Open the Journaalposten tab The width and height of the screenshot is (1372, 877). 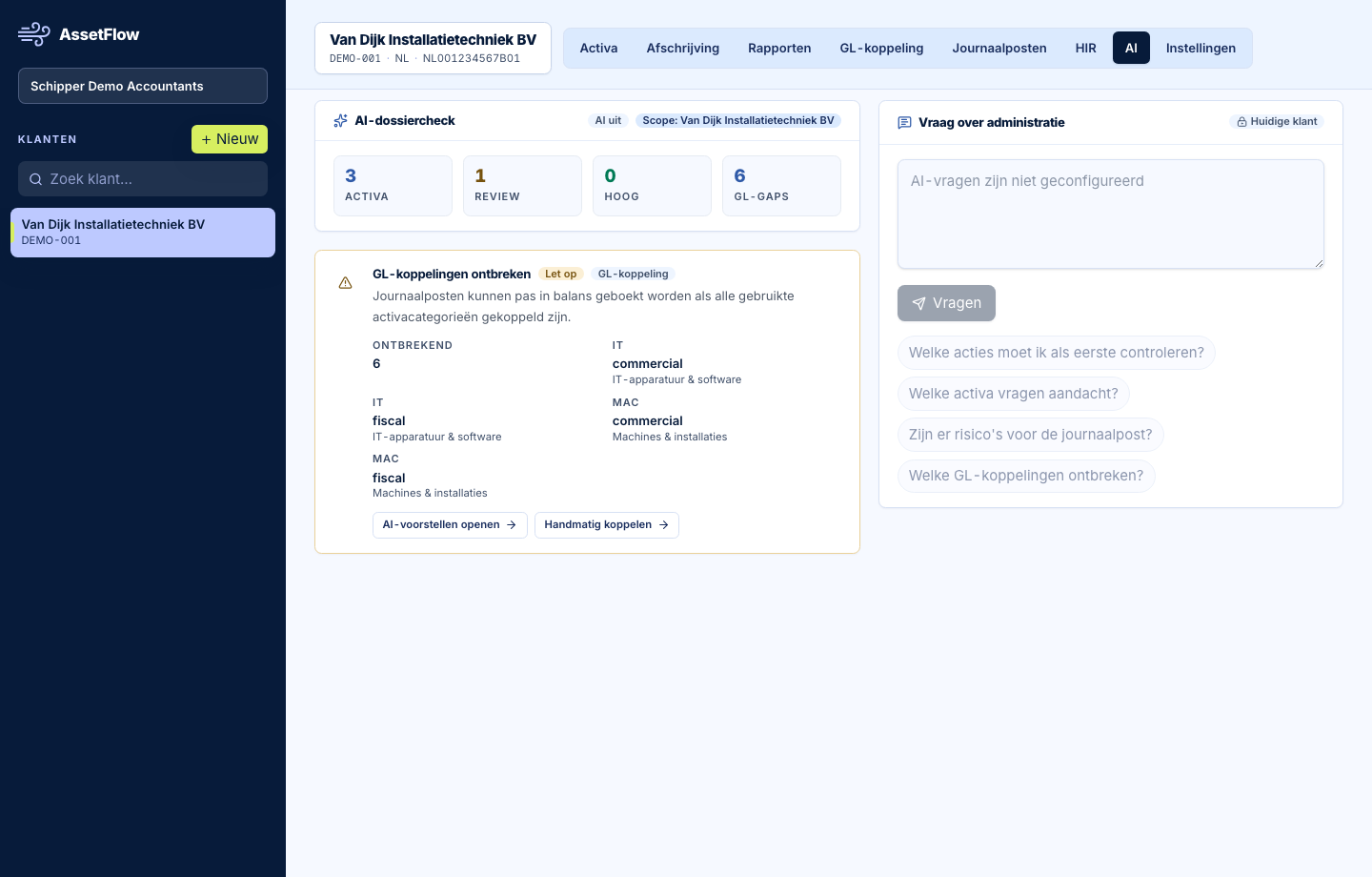click(x=999, y=49)
